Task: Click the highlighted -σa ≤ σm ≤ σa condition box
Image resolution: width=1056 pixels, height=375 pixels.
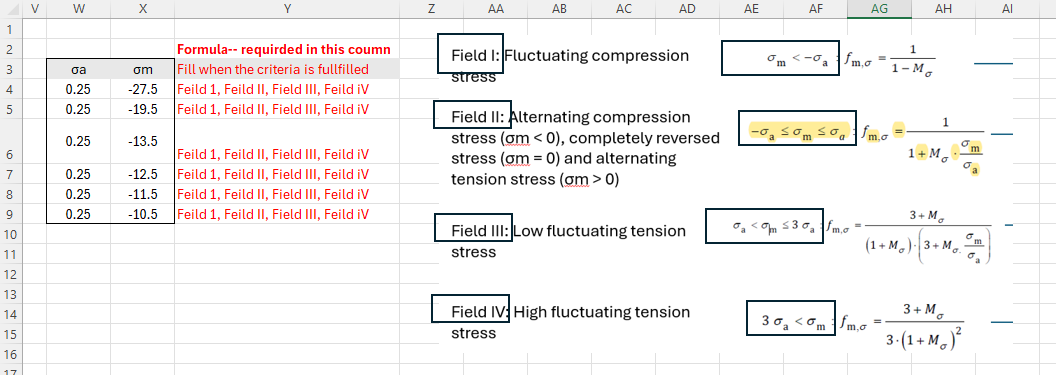Action: pos(797,129)
